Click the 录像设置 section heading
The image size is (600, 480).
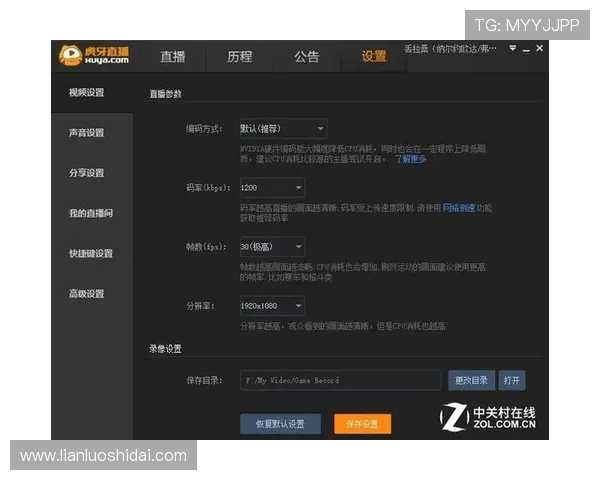[x=165, y=349]
